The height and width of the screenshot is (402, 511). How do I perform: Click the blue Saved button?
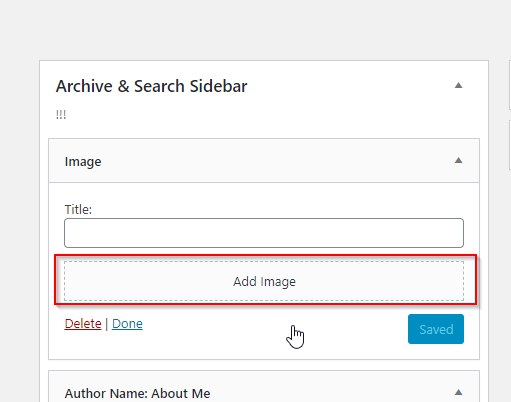click(436, 329)
